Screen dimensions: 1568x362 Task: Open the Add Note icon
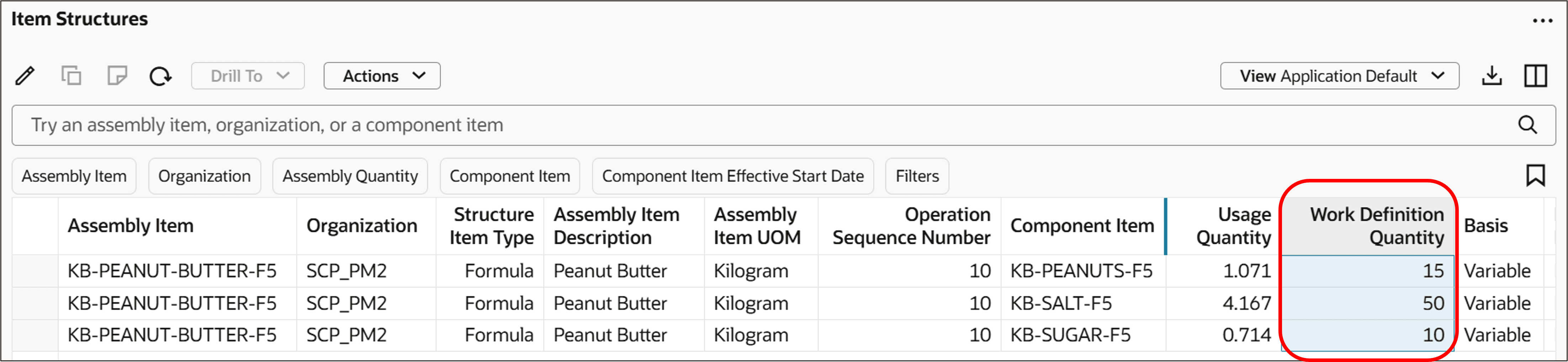click(117, 75)
